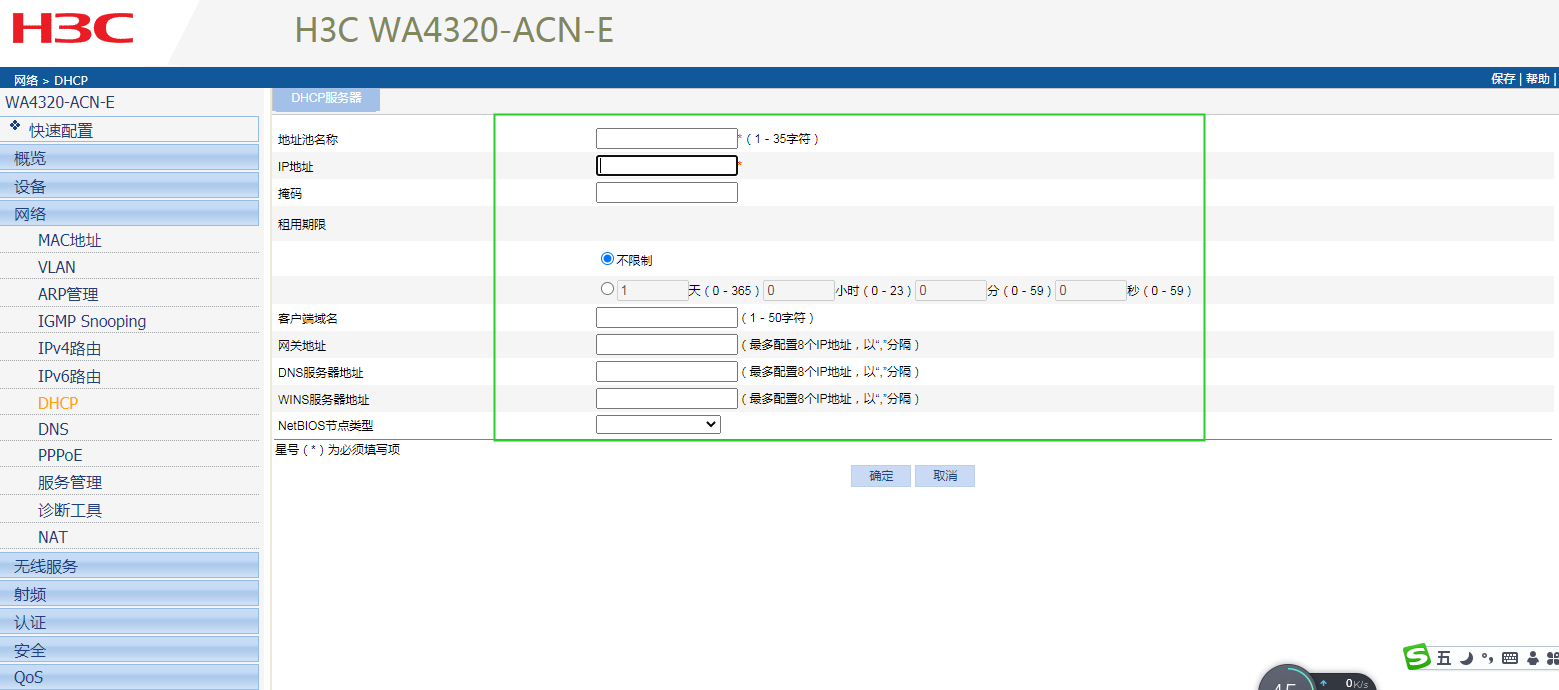Open the DNS menu item
Viewport: 1559px width, 690px height.
(54, 429)
